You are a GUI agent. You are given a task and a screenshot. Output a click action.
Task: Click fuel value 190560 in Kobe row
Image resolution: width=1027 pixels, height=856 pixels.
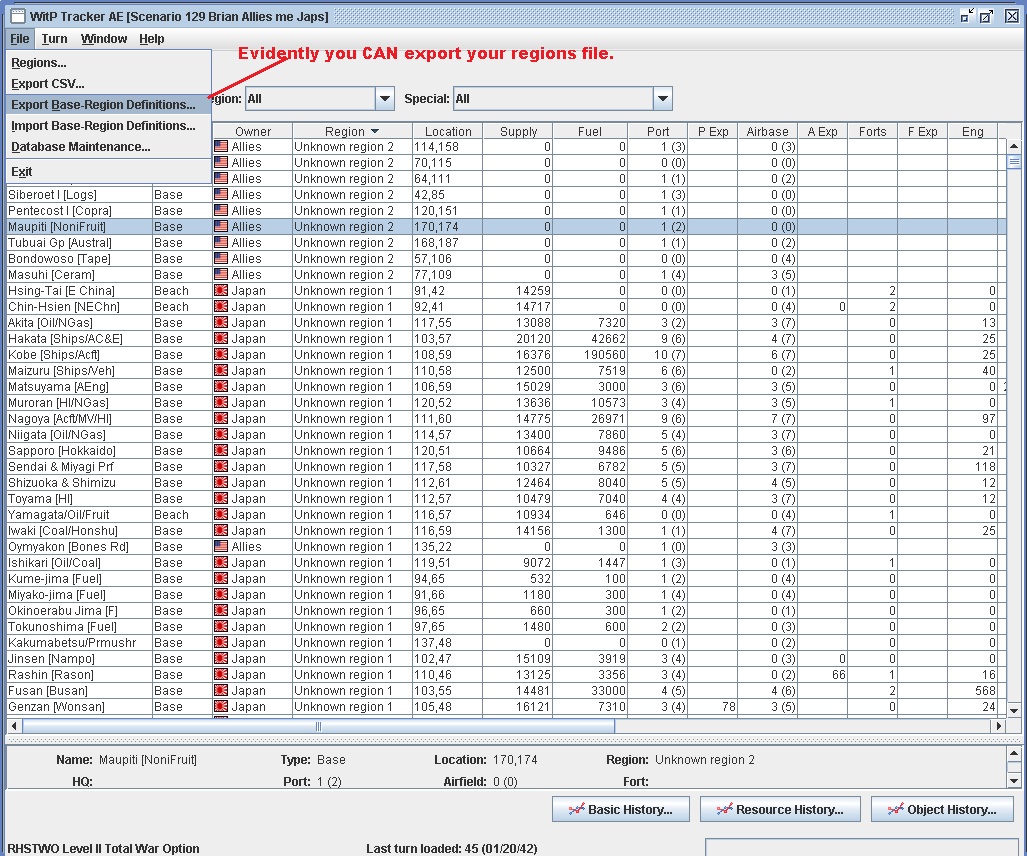point(605,354)
